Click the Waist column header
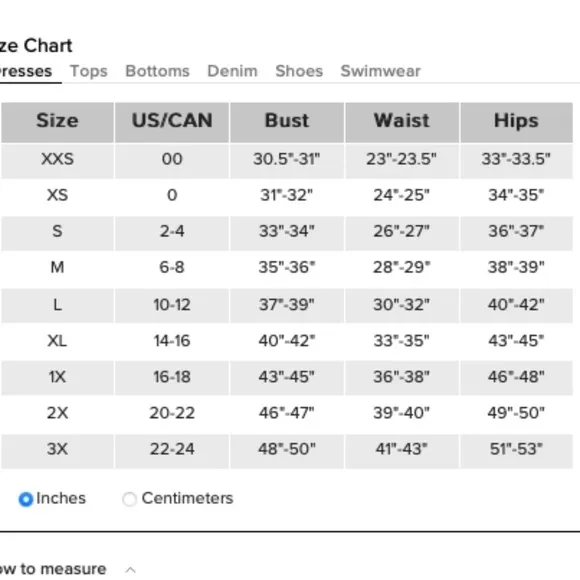This screenshot has width=580, height=580. pyautogui.click(x=402, y=122)
